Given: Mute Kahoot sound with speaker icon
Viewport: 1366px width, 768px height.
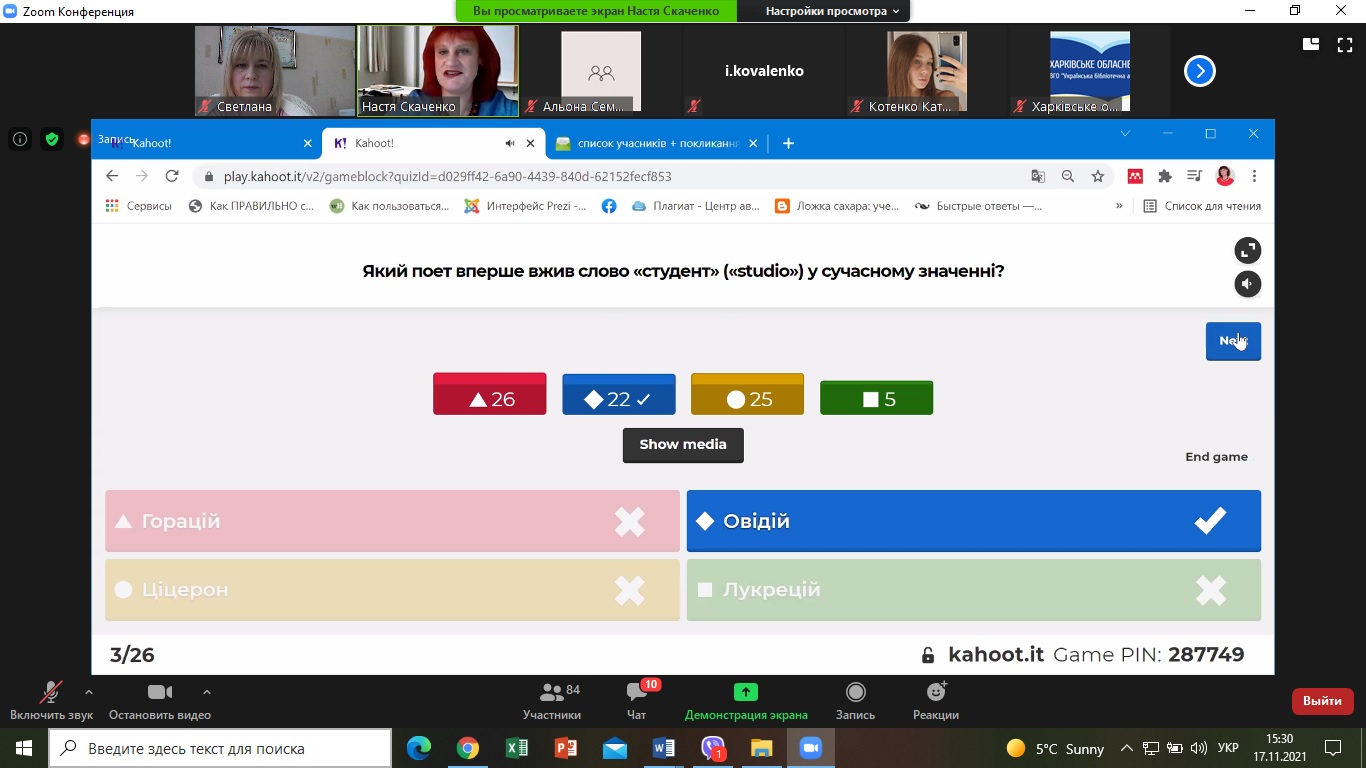Looking at the screenshot, I should click(1247, 284).
